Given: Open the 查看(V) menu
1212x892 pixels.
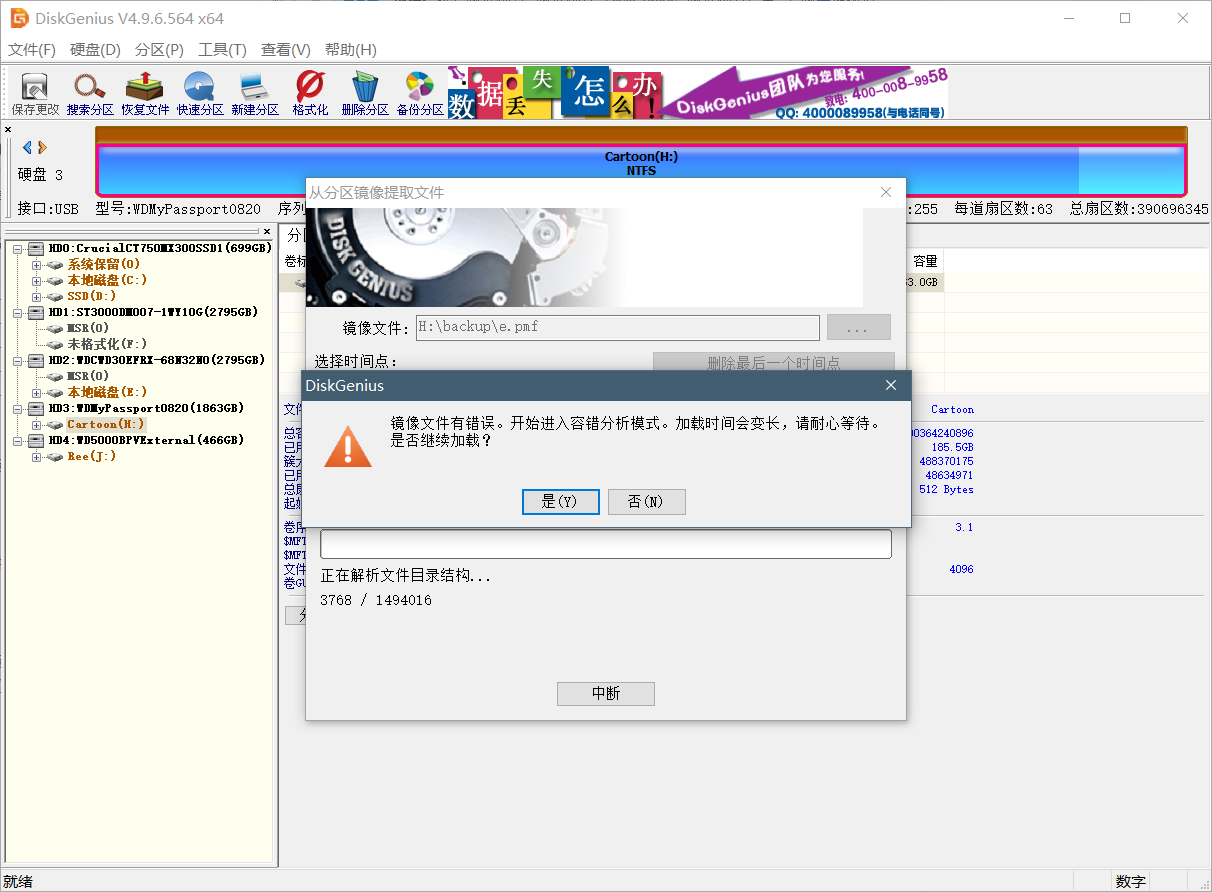Looking at the screenshot, I should click(x=286, y=50).
